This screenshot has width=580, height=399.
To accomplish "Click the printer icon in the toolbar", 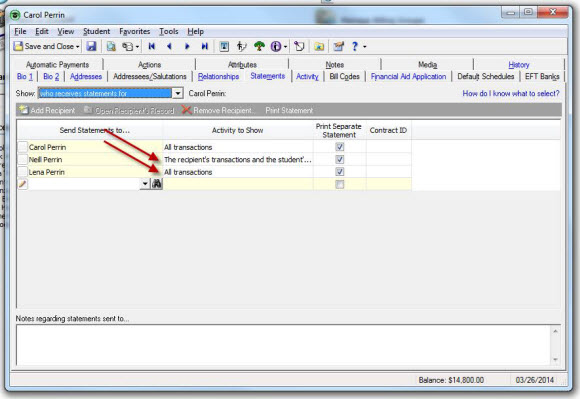I will click(128, 46).
